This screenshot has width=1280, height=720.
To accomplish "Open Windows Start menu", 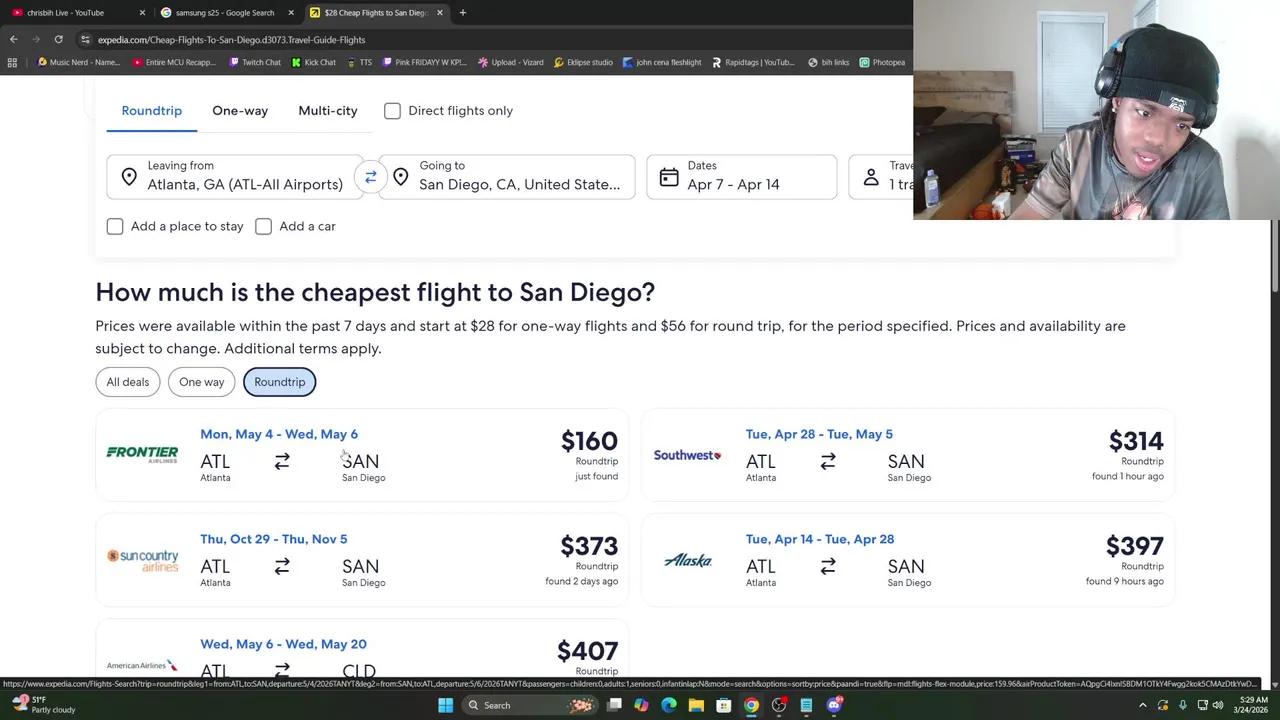I will pyautogui.click(x=445, y=705).
